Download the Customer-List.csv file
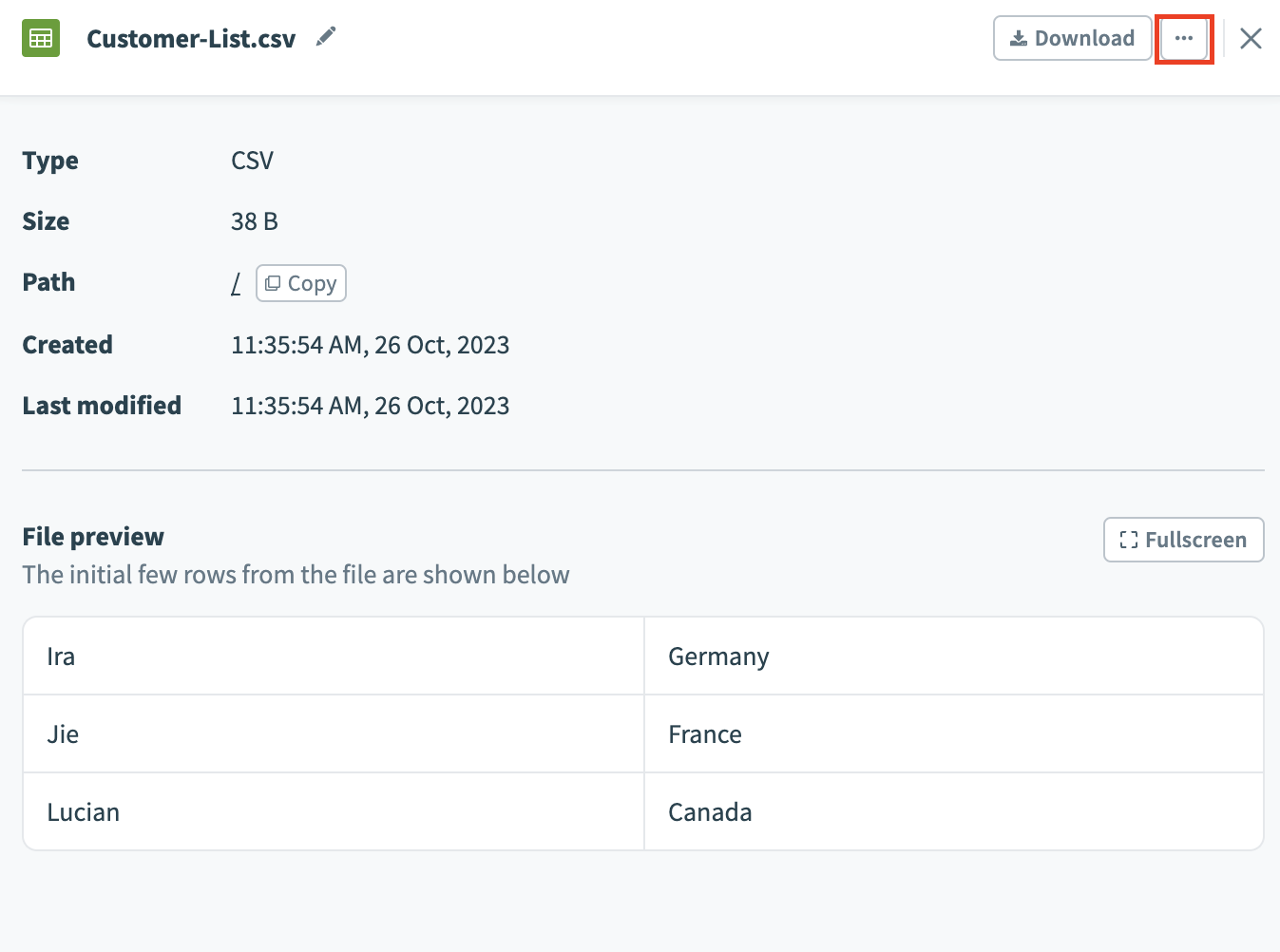The width and height of the screenshot is (1280, 952). pyautogui.click(x=1072, y=39)
